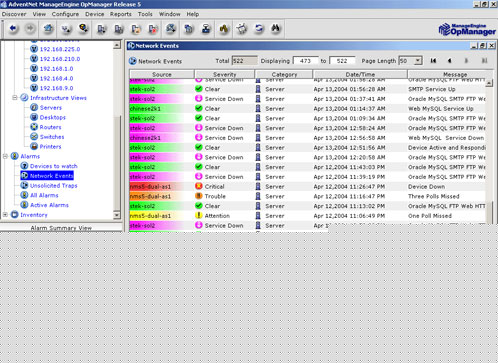Select the 192.168.225.0 network node
This screenshot has height=363, width=498.
point(60,49)
